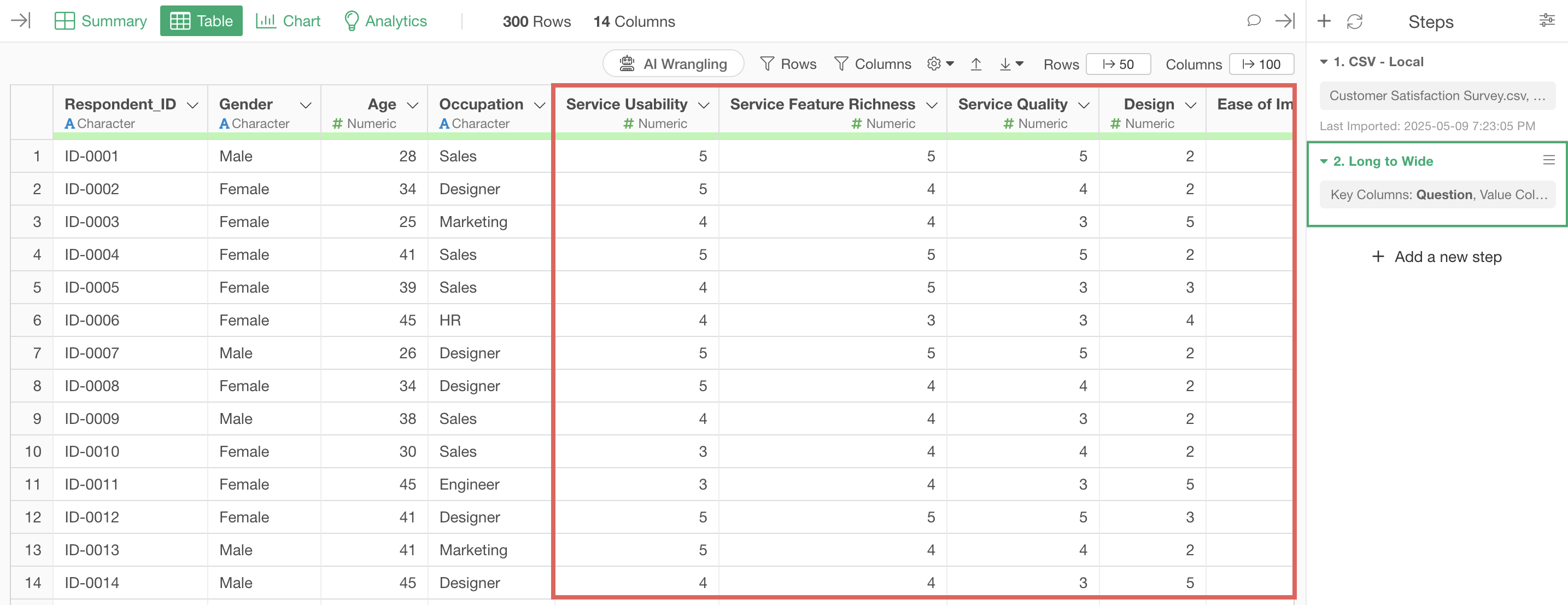Launch AI Wrangling
Viewport: 1568px width, 605px height.
tap(673, 63)
